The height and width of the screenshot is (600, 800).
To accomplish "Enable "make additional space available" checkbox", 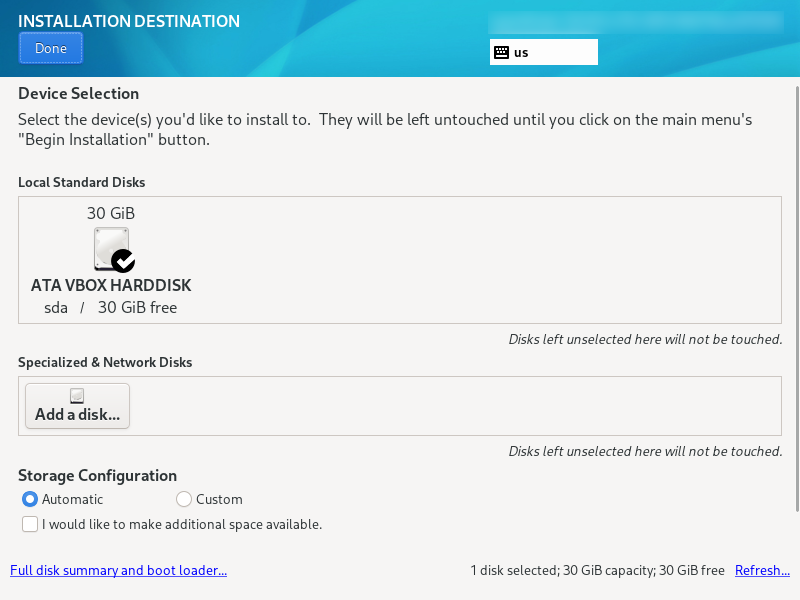I will [x=30, y=524].
